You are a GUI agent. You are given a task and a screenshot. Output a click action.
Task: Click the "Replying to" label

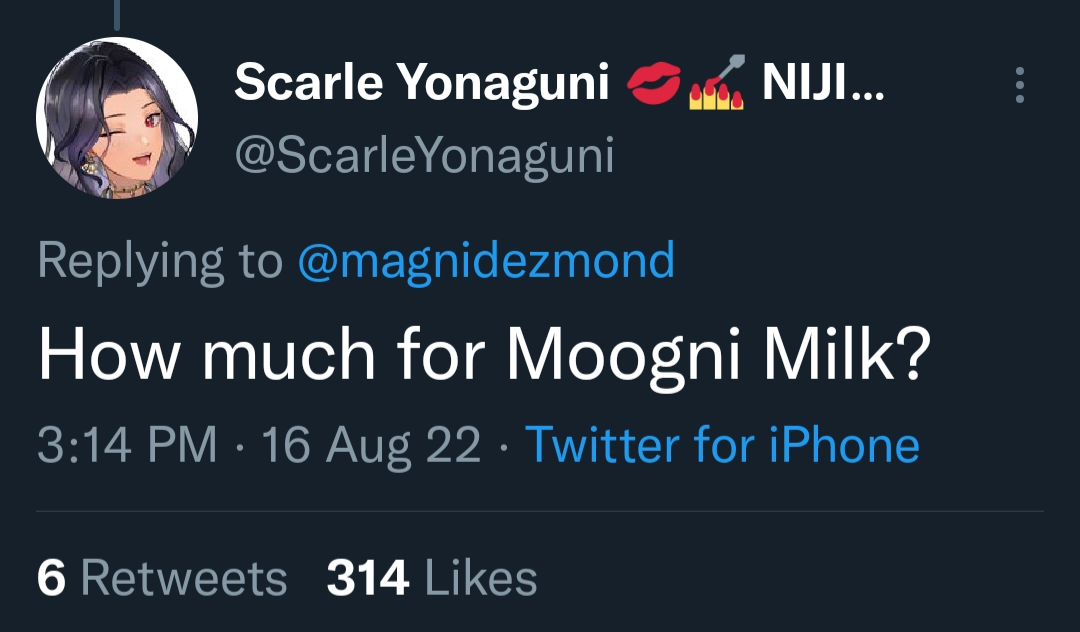(160, 261)
